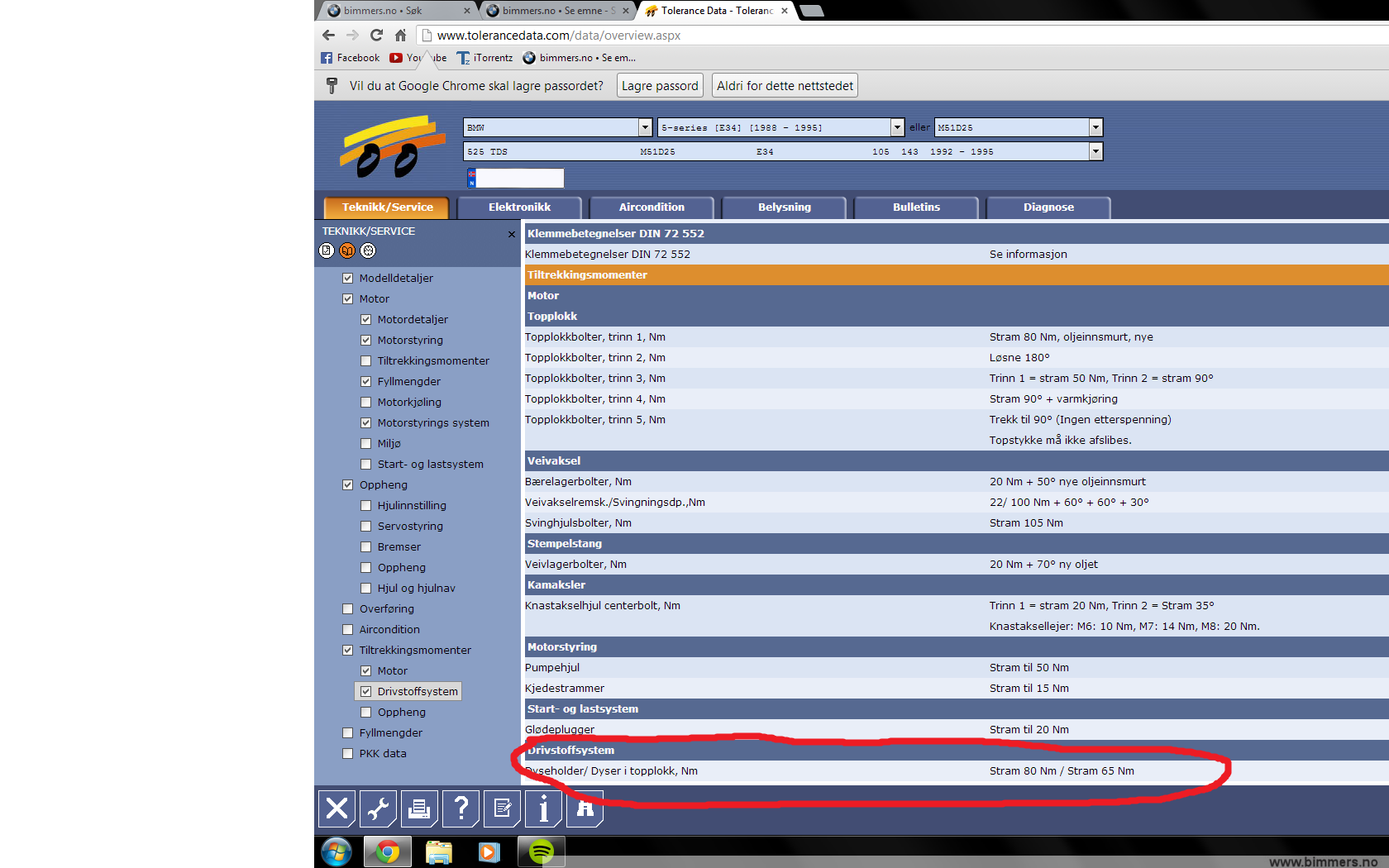Open the bimmers.no bookmark
The height and width of the screenshot is (868, 1389).
point(580,58)
